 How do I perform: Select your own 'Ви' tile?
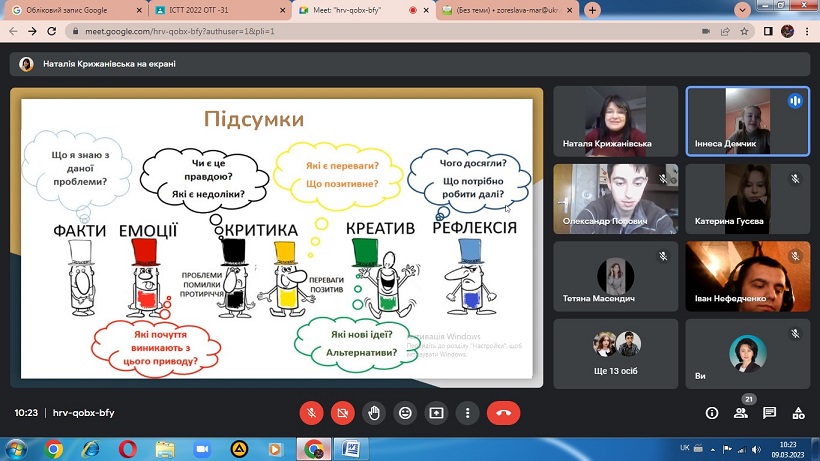(748, 354)
